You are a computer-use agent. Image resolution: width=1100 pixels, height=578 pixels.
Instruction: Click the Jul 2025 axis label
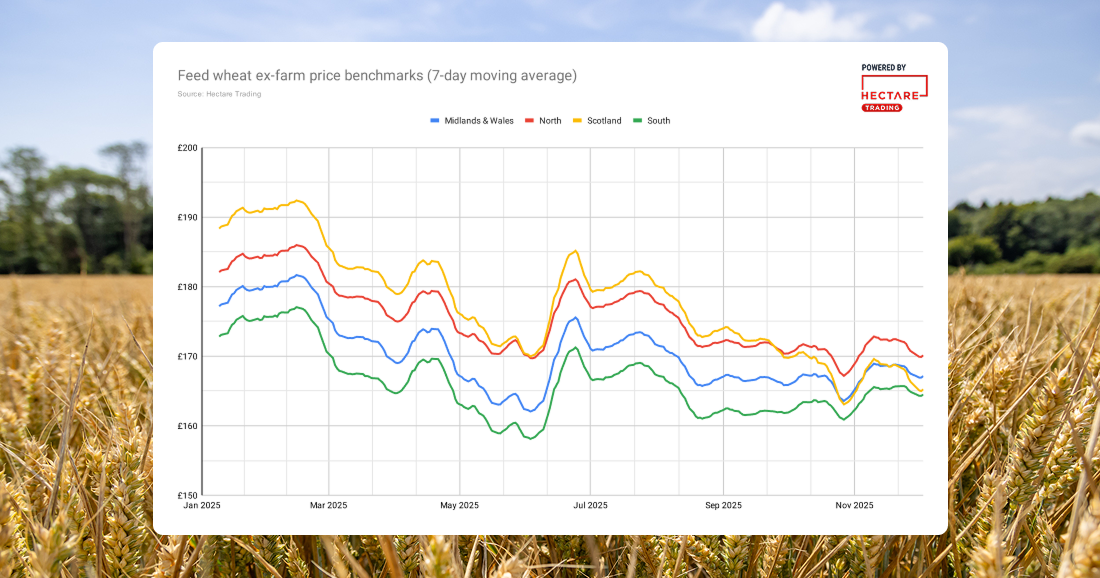pyautogui.click(x=590, y=505)
